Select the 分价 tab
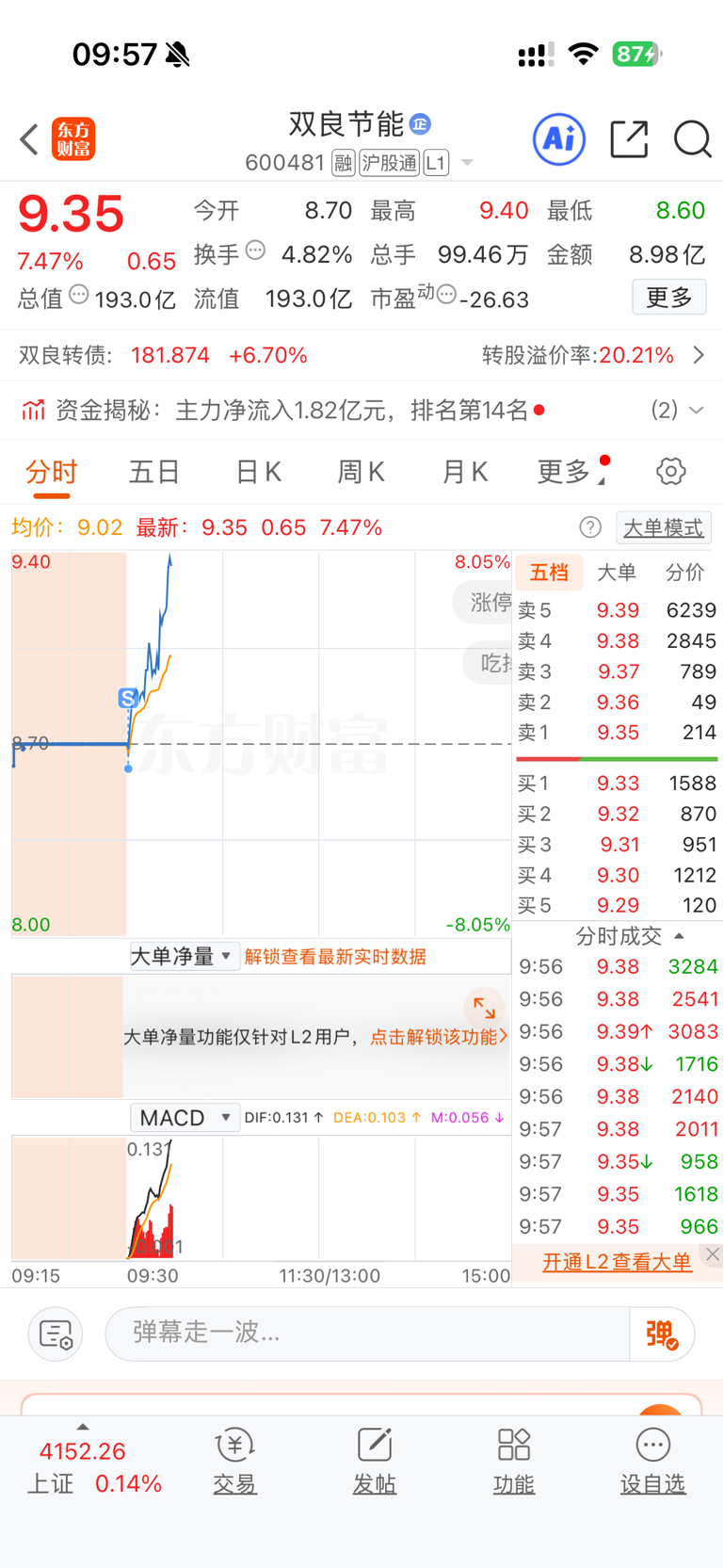The image size is (724, 1568). coord(684,573)
